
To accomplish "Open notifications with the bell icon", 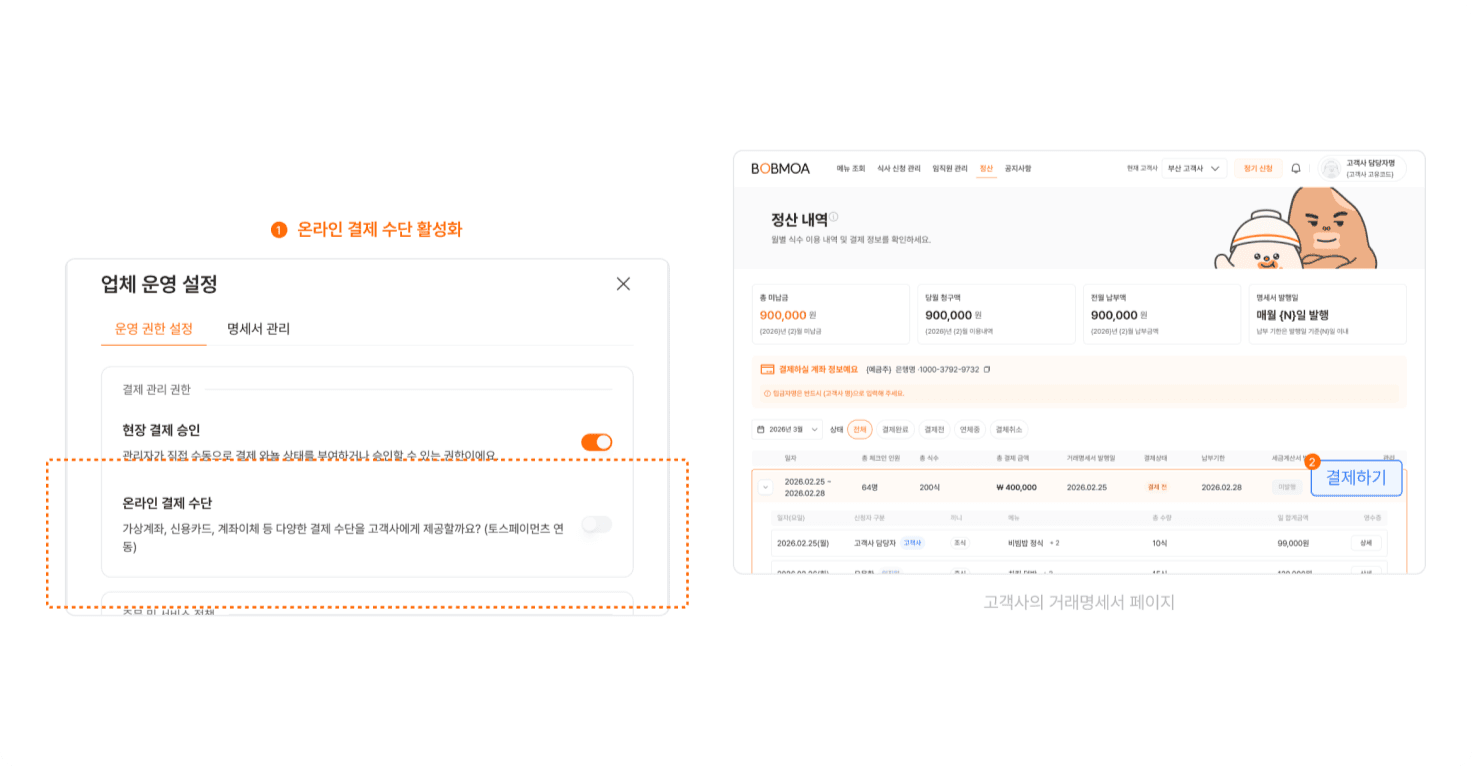I will click(x=1296, y=168).
